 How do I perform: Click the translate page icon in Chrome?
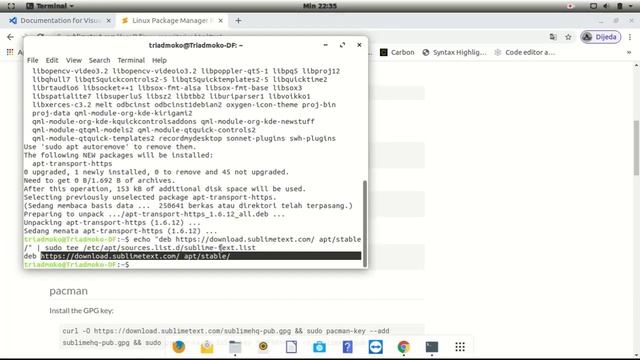[553, 37]
